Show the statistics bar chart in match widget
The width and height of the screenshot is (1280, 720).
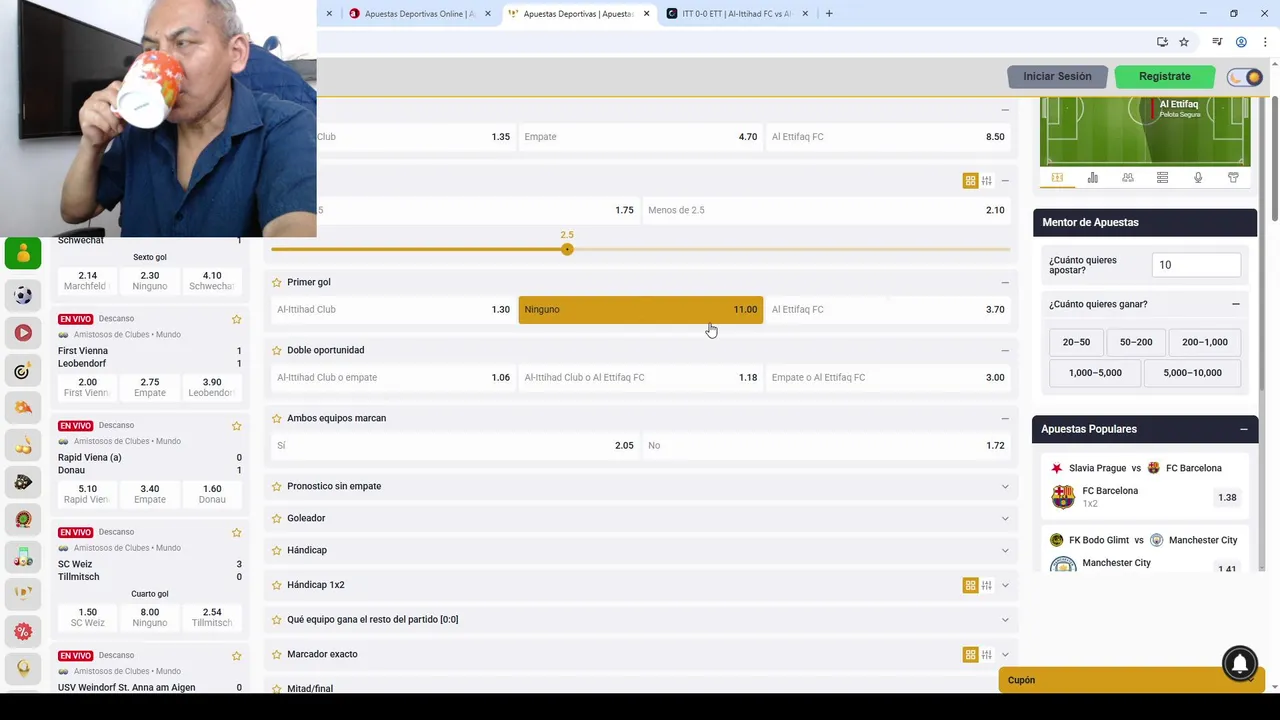coord(1092,178)
